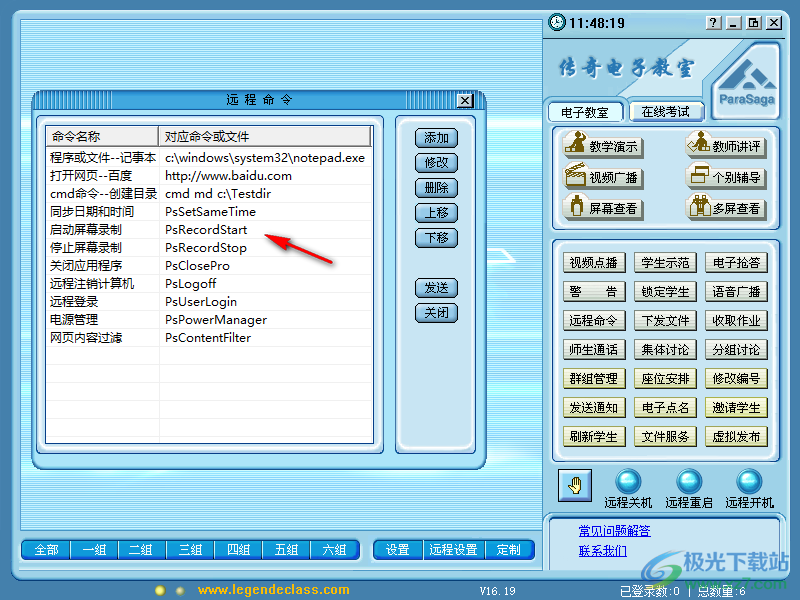
Task: Click 群组管理 button
Action: pyautogui.click(x=594, y=379)
